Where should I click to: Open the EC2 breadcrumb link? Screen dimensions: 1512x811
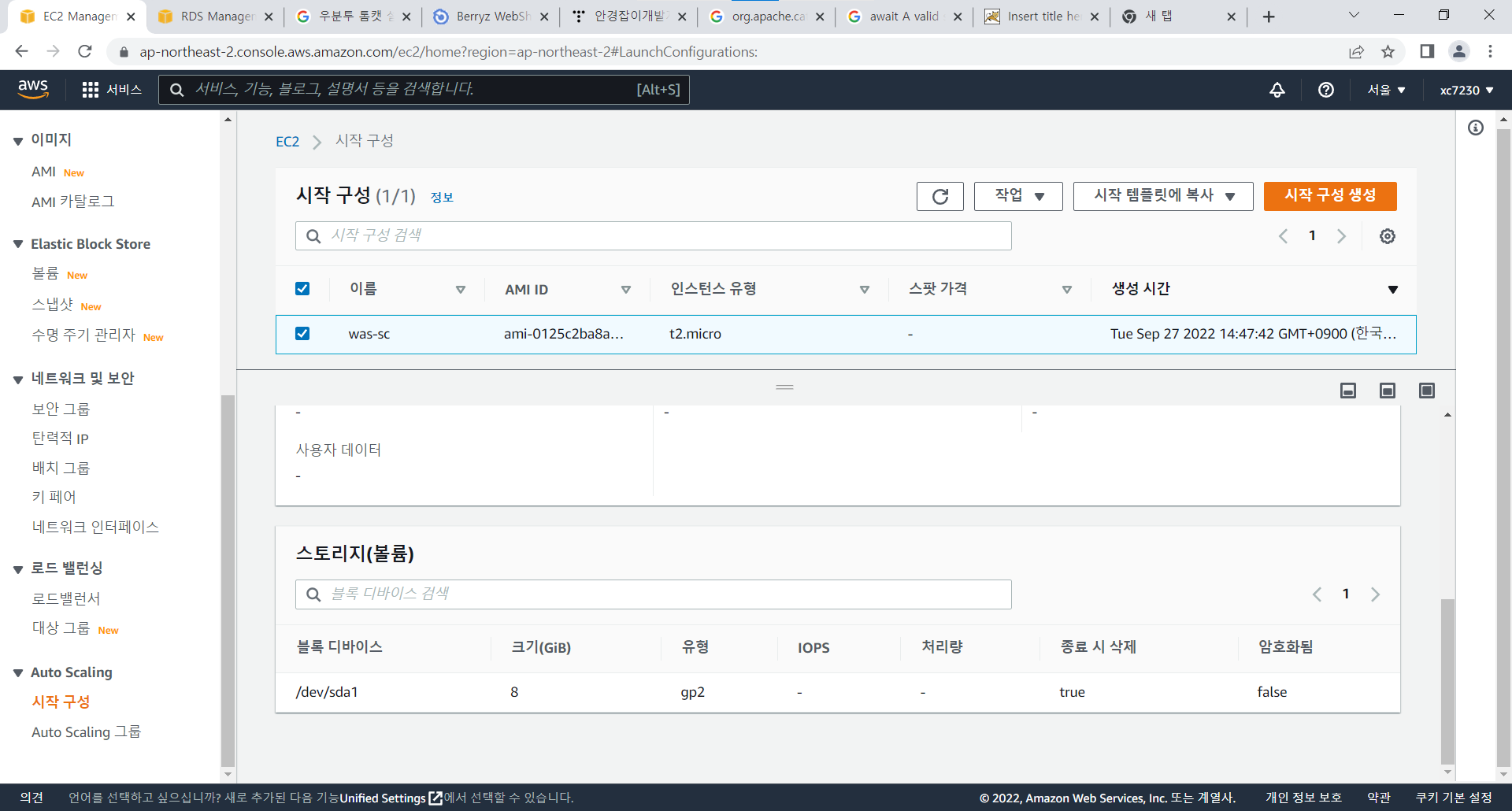click(287, 142)
